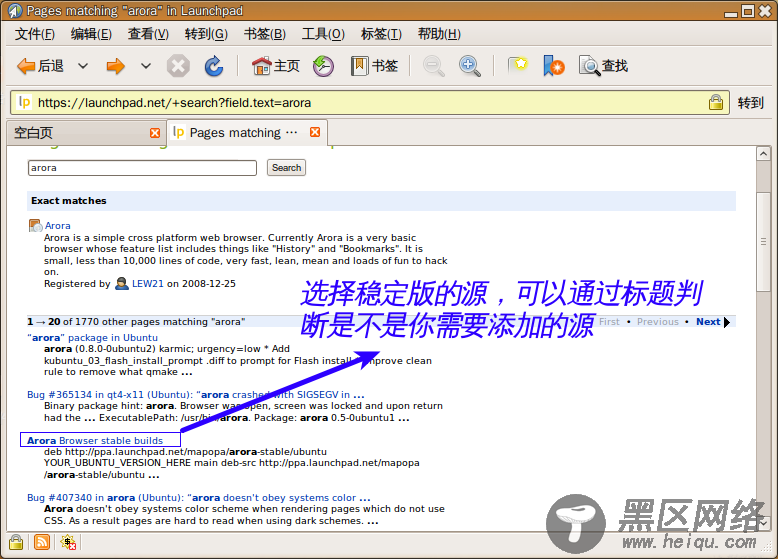Open the back history dropdown arrow
The width and height of the screenshot is (778, 559).
pos(83,66)
